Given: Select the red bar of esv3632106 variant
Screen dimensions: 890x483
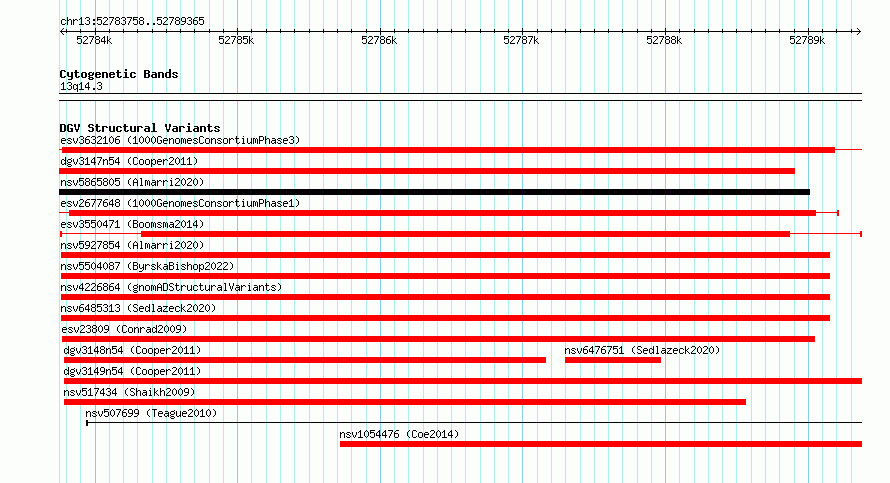Looking at the screenshot, I should [448, 150].
